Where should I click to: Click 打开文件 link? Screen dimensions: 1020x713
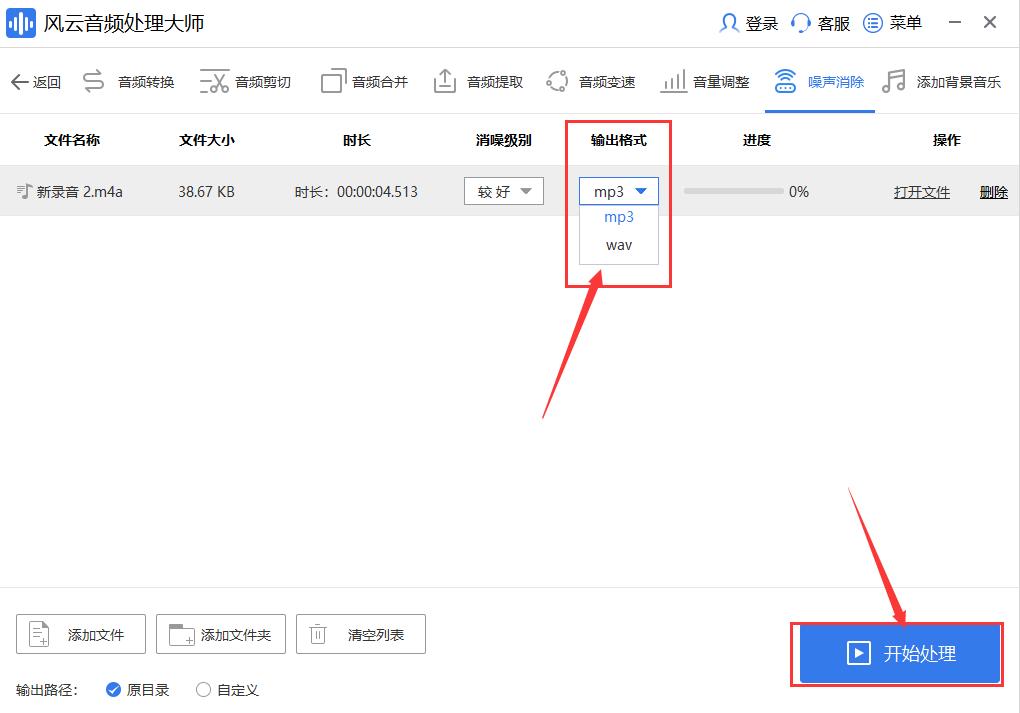pos(922,192)
